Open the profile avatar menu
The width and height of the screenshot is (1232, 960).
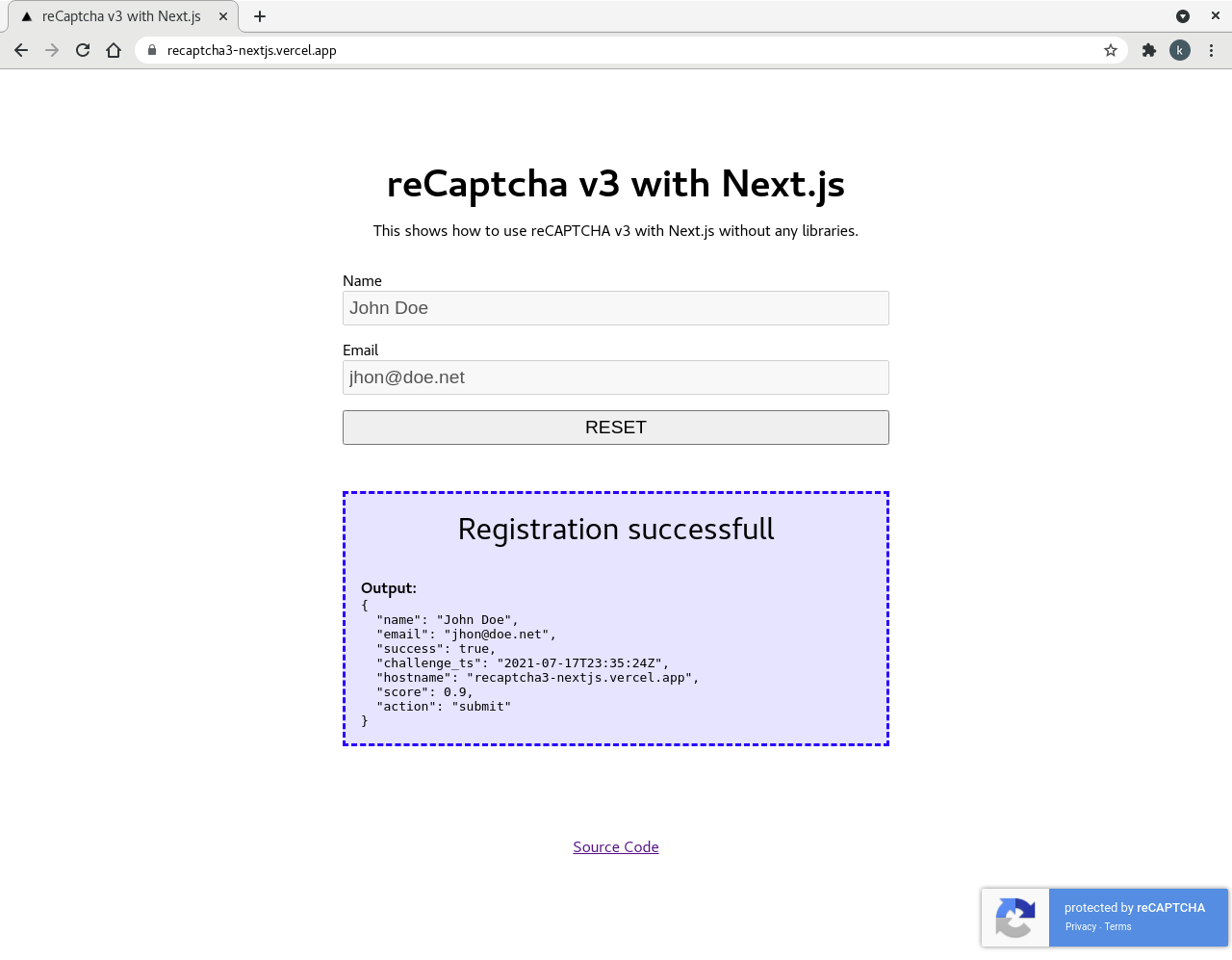coord(1180,50)
